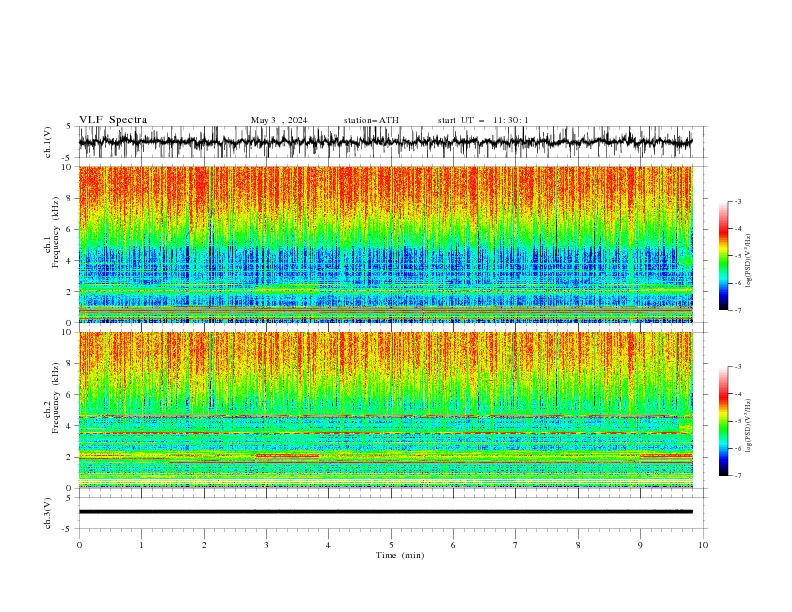Image resolution: width=792 pixels, height=612 pixels.
Task: Select the "start UT = 11:30:1" text
Action: coord(483,120)
